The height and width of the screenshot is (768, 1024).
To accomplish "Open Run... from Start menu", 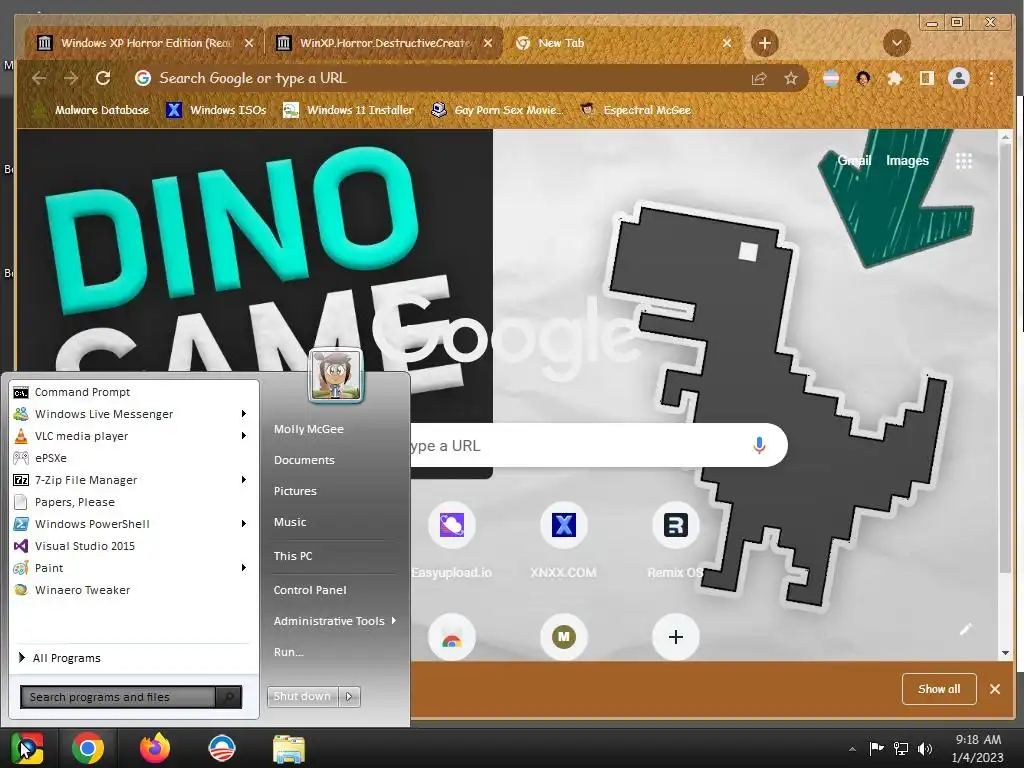I will pyautogui.click(x=289, y=652).
